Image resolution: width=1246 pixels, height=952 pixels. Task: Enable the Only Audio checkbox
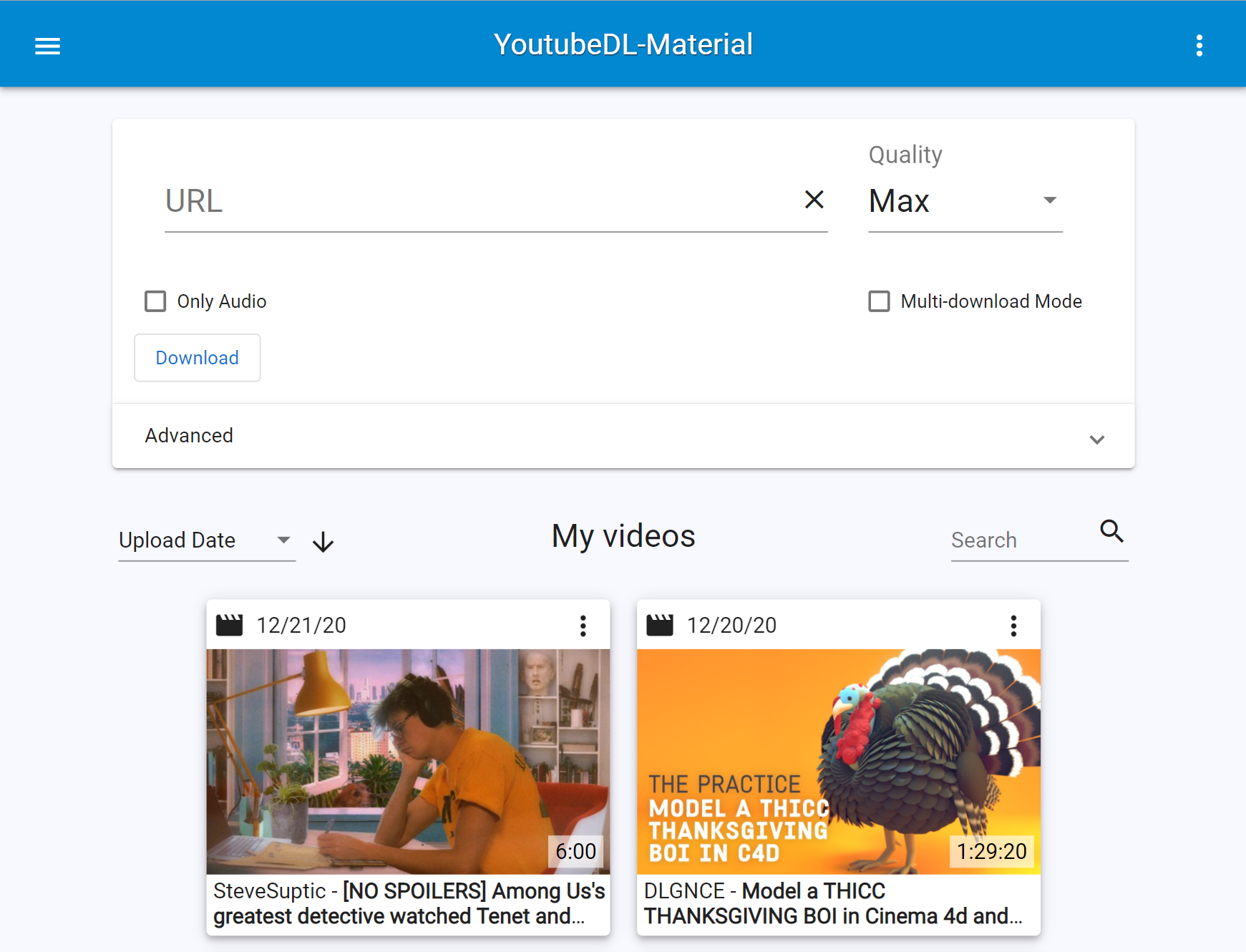coord(155,301)
